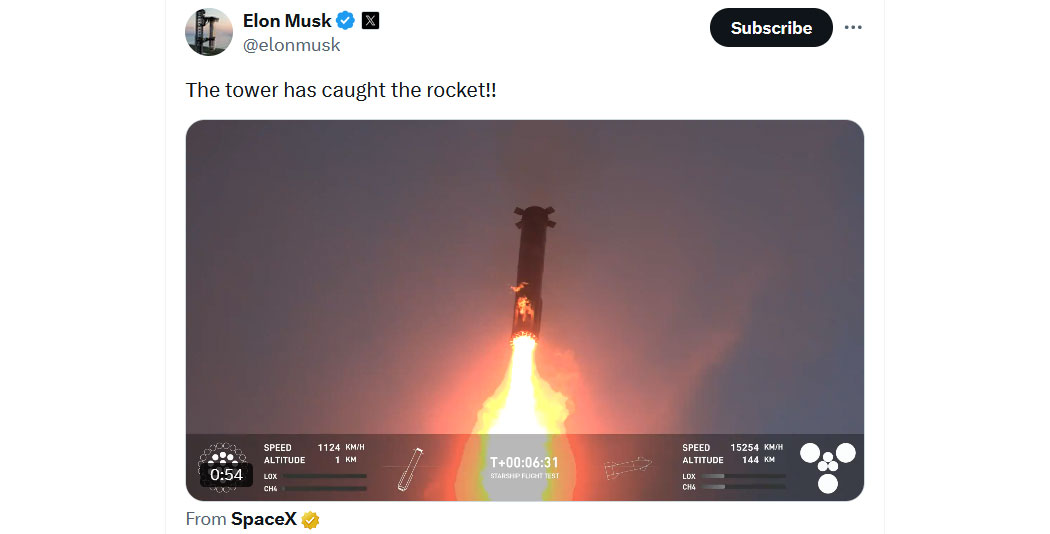
Task: Click the tilted booster outline icon
Action: 410,469
